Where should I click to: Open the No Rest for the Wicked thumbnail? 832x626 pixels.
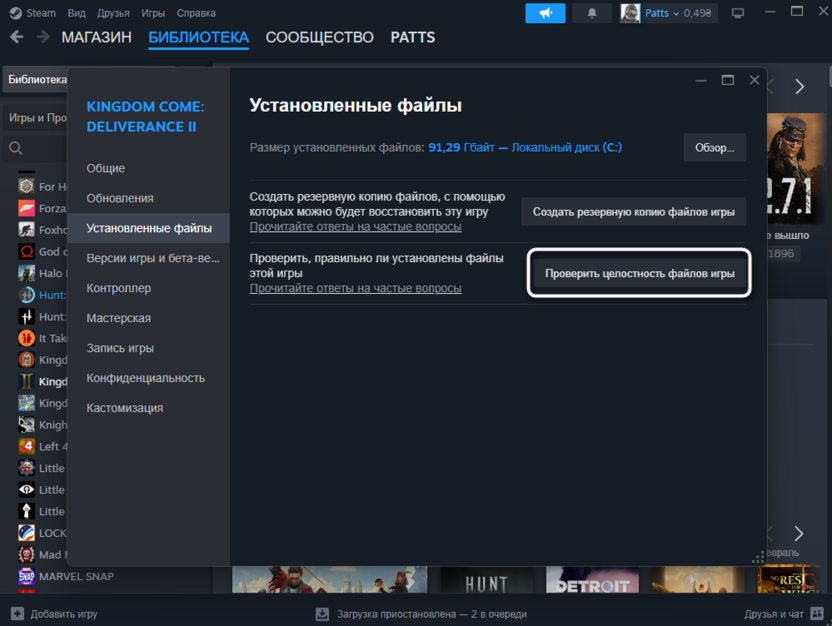791,580
